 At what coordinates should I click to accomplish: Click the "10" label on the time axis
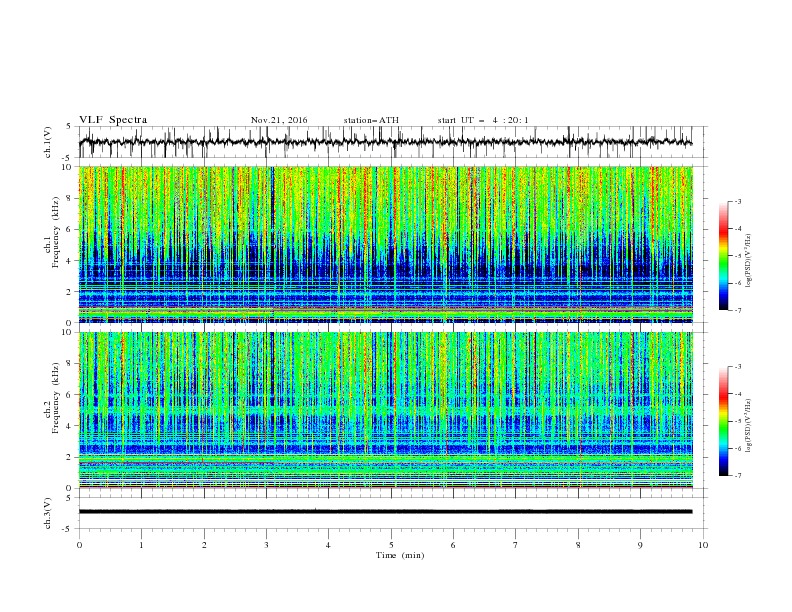[703, 545]
